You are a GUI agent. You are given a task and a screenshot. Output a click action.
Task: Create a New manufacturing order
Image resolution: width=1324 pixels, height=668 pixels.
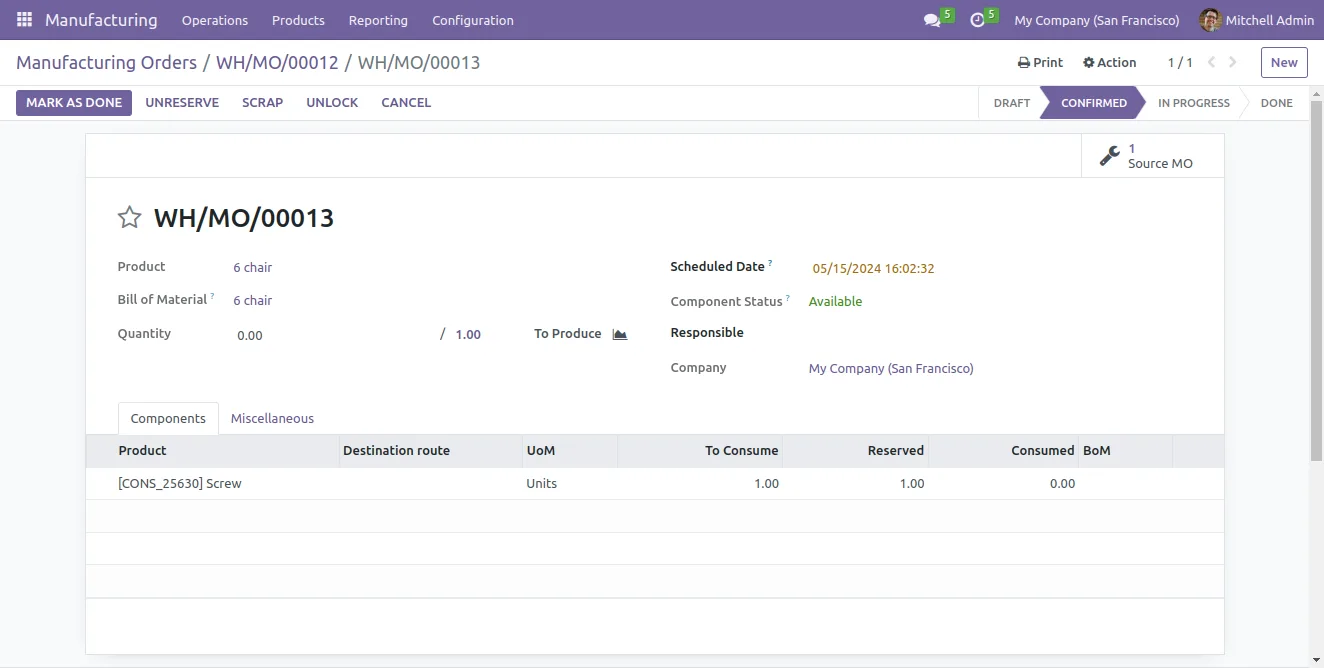pyautogui.click(x=1284, y=62)
